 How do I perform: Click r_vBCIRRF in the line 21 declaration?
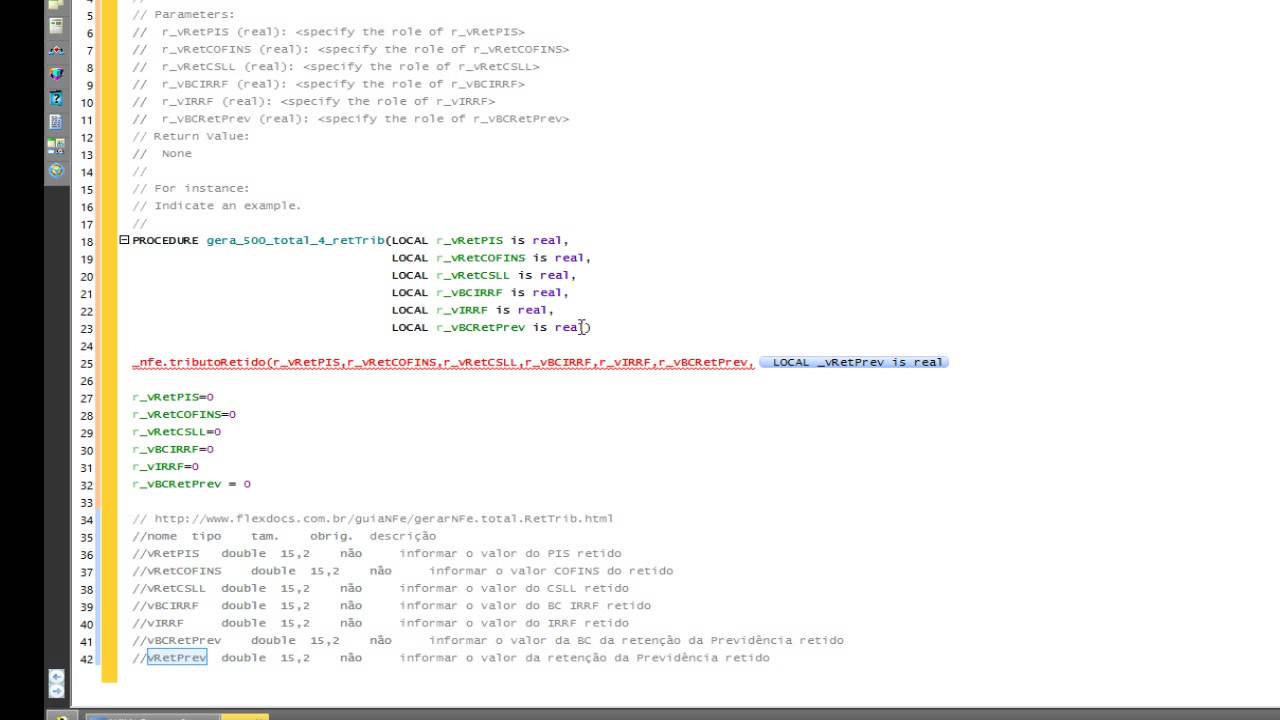[469, 293]
